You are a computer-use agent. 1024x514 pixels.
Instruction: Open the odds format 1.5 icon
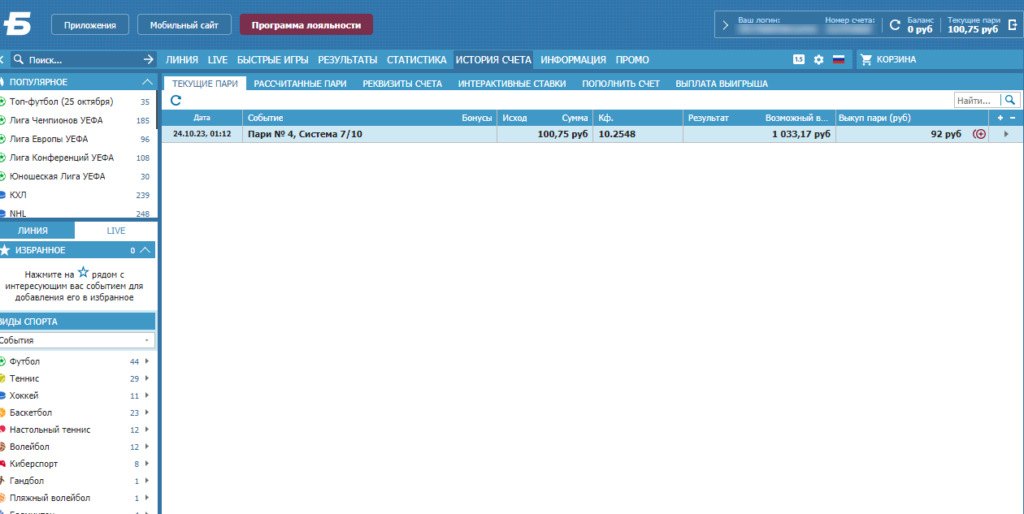[x=799, y=59]
